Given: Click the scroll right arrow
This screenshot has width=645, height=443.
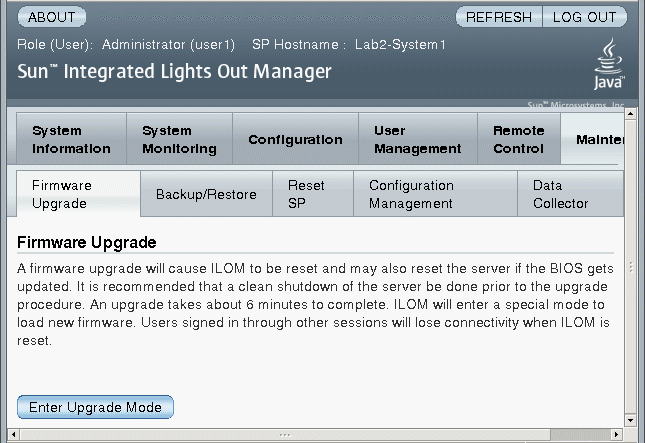Looking at the screenshot, I should [x=616, y=434].
